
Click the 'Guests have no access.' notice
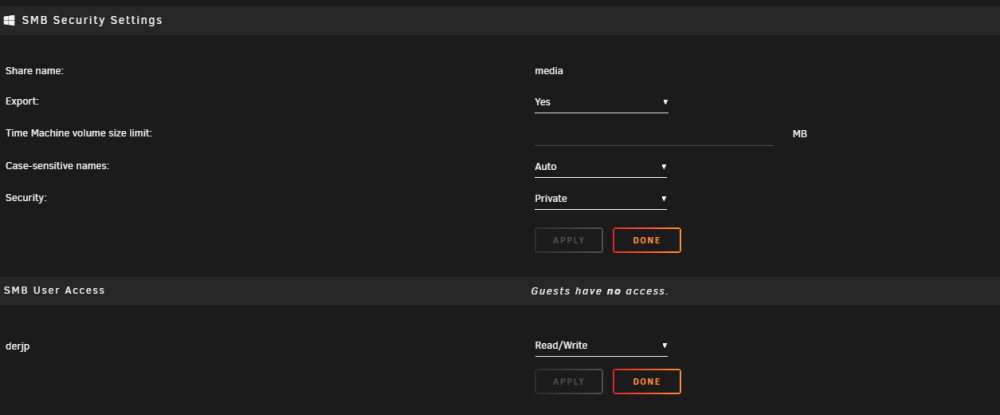(x=600, y=291)
